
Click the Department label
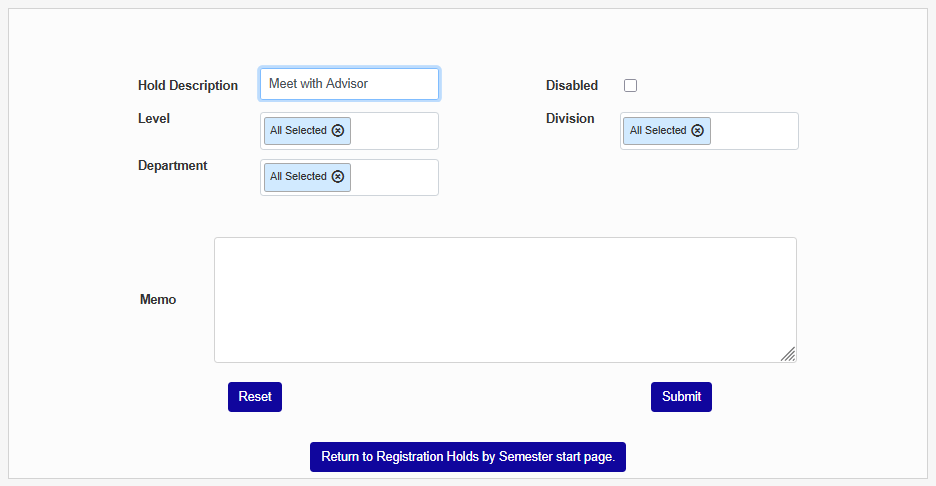(x=173, y=166)
